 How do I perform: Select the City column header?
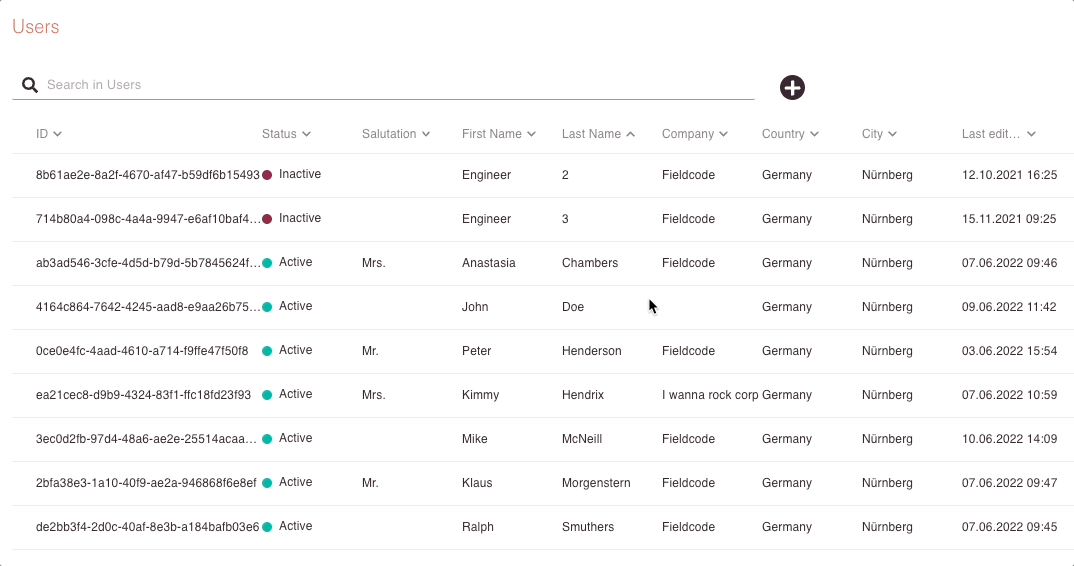point(872,134)
